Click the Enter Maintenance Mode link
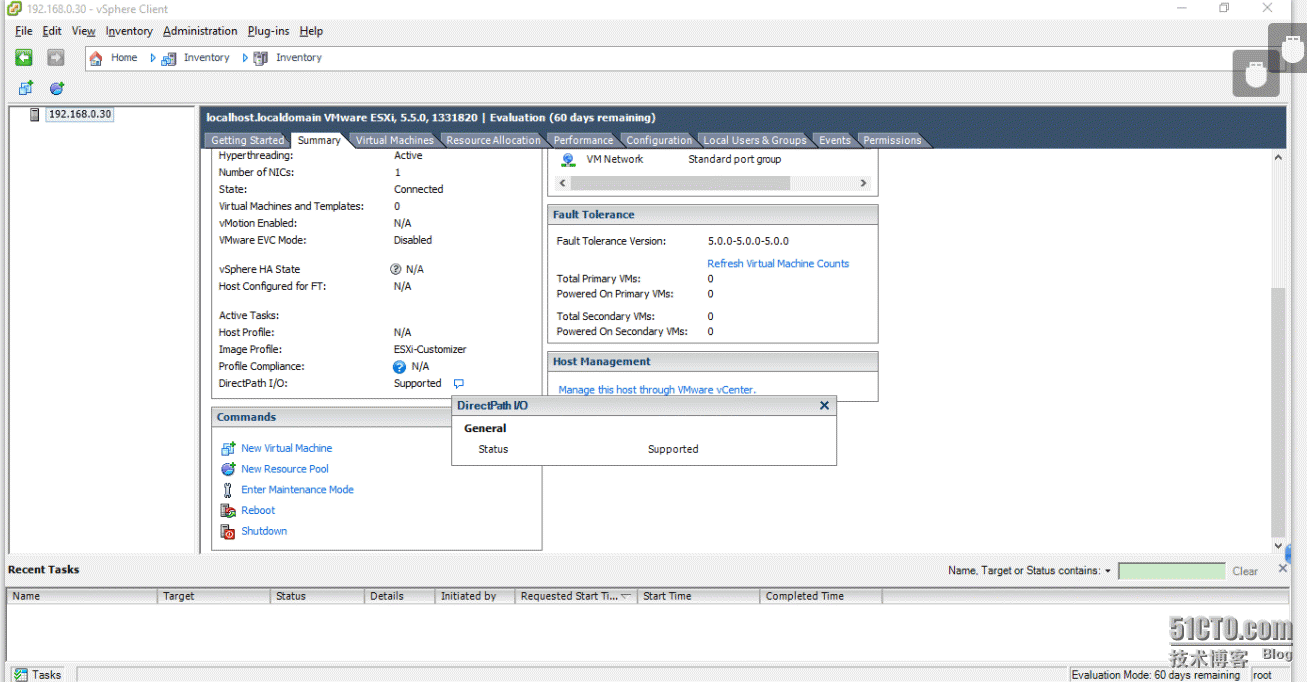Screen dimensions: 1307x682 [x=297, y=490]
